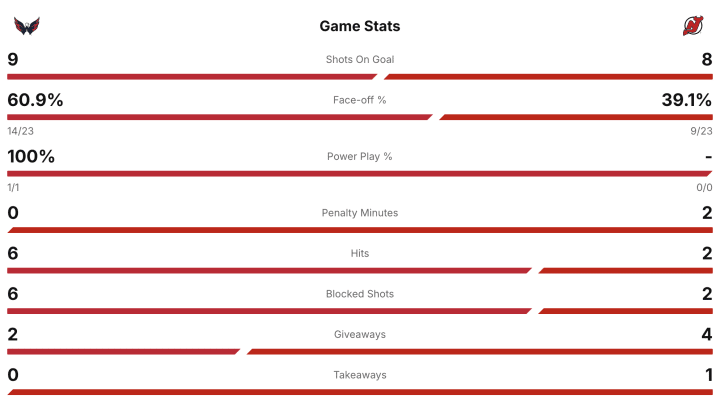Select the Takeaways label
Image resolution: width=720 pixels, height=403 pixels.
pyautogui.click(x=360, y=375)
